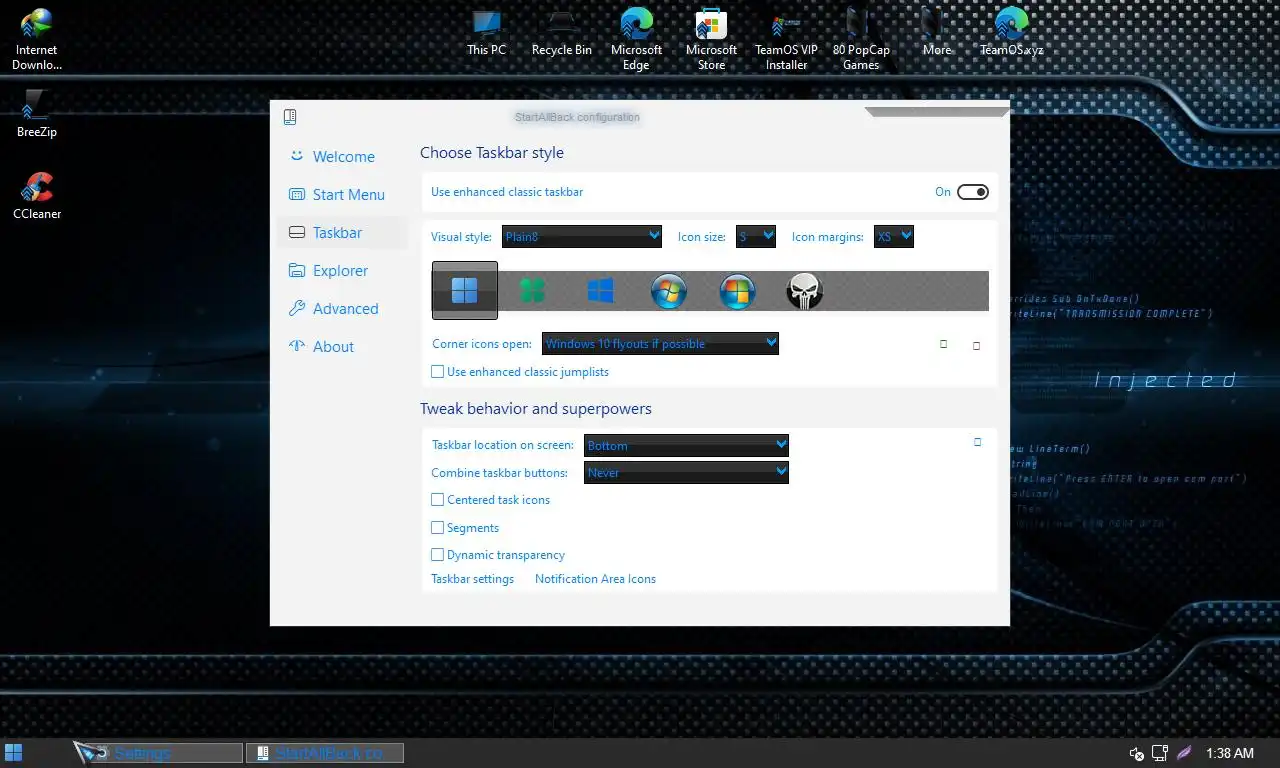The height and width of the screenshot is (768, 1280).
Task: Click Tweak behavior and superpowers heading
Action: click(536, 409)
